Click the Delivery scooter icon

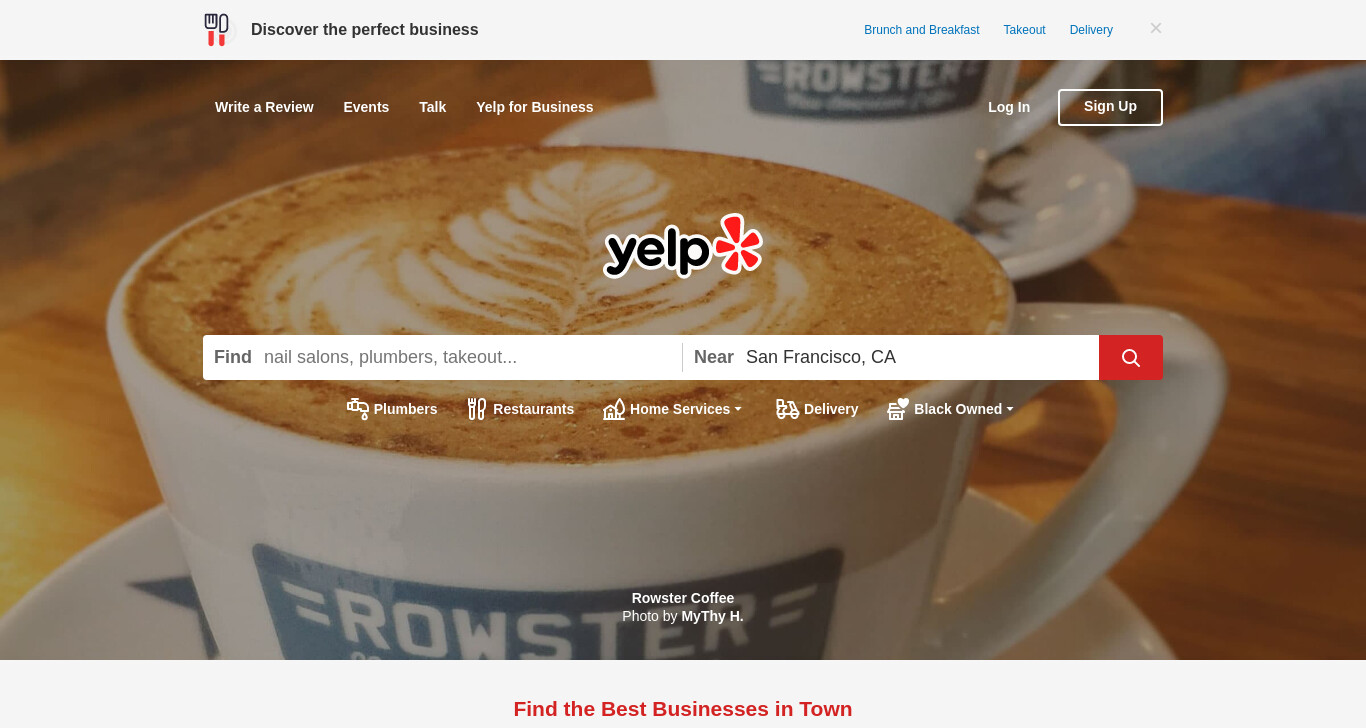788,409
